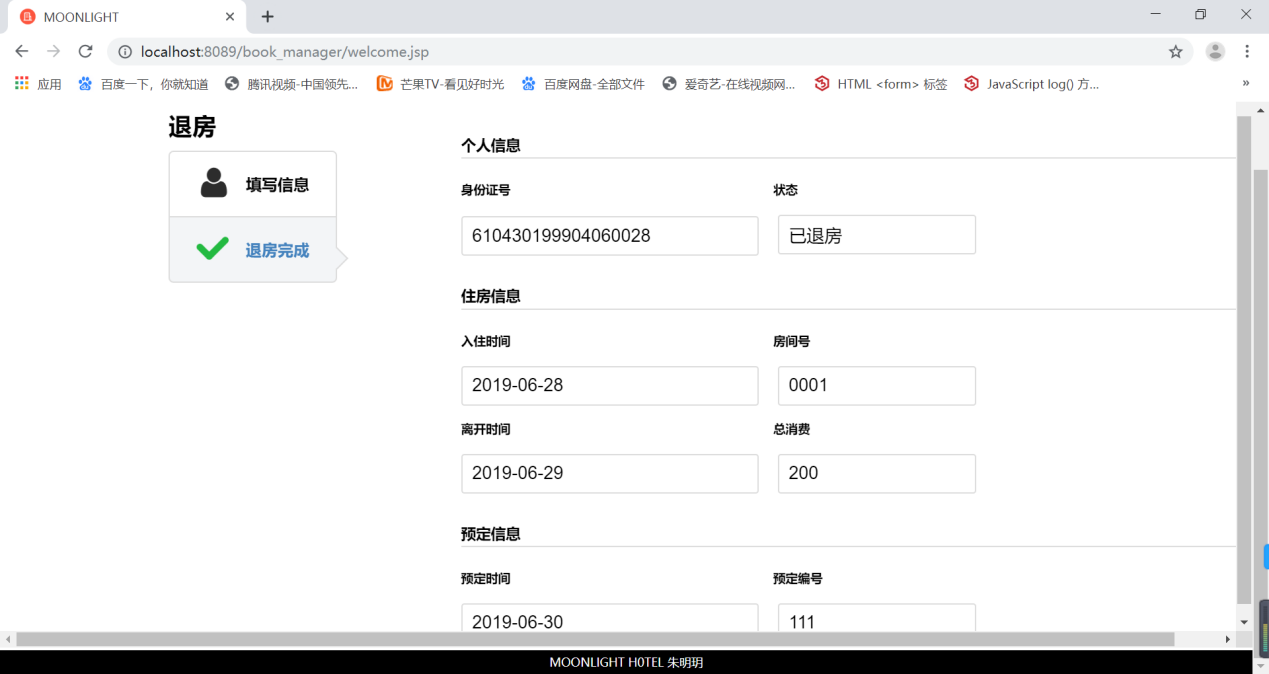Image resolution: width=1269 pixels, height=674 pixels.
Task: Open 百度网盘-全部文件 bookmark
Action: (x=583, y=84)
